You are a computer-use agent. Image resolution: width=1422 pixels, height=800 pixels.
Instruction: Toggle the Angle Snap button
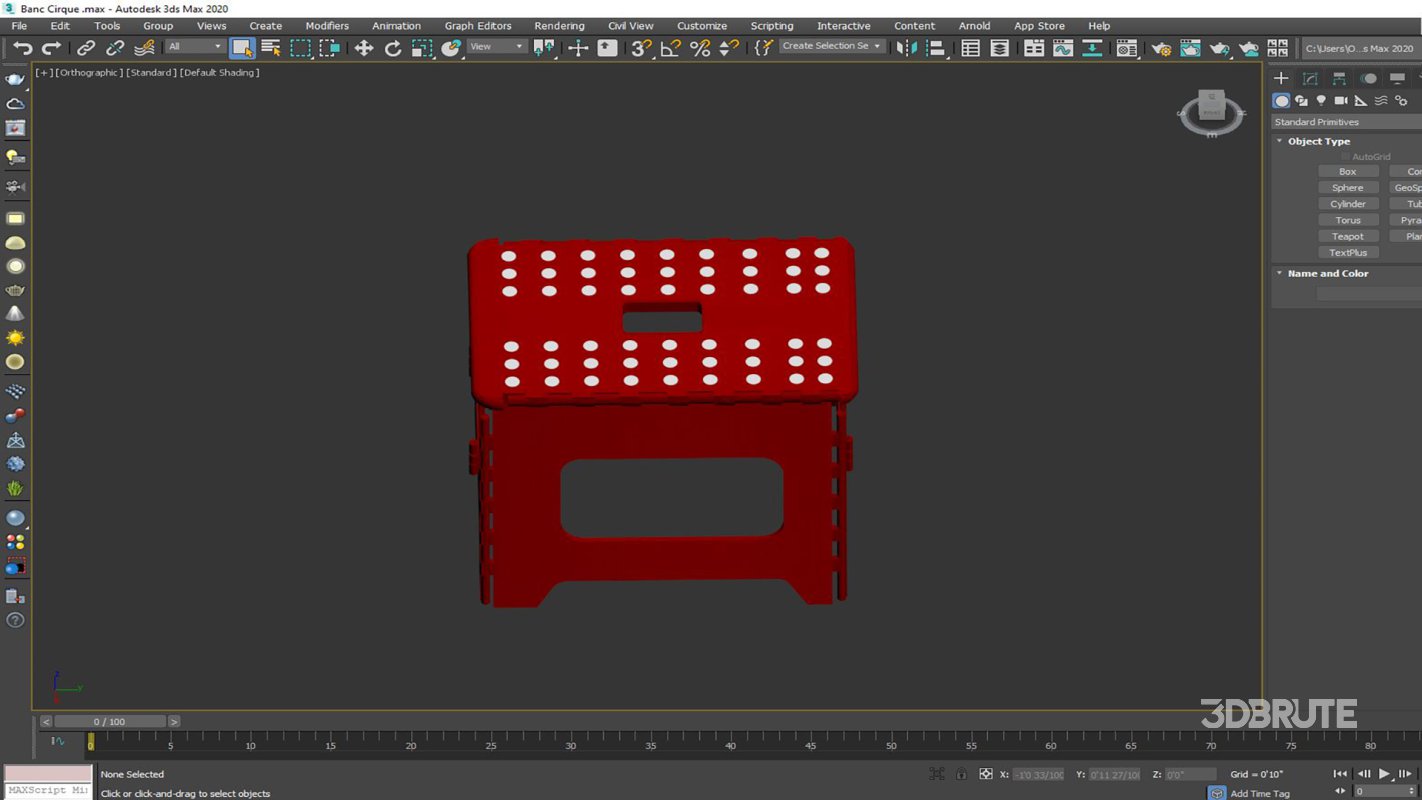pos(670,48)
